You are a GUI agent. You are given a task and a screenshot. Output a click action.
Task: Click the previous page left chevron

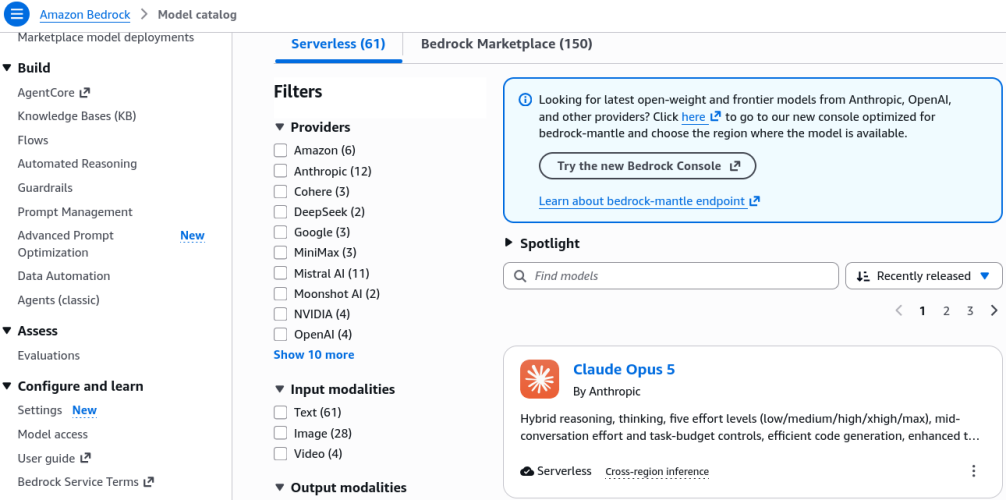(x=899, y=311)
